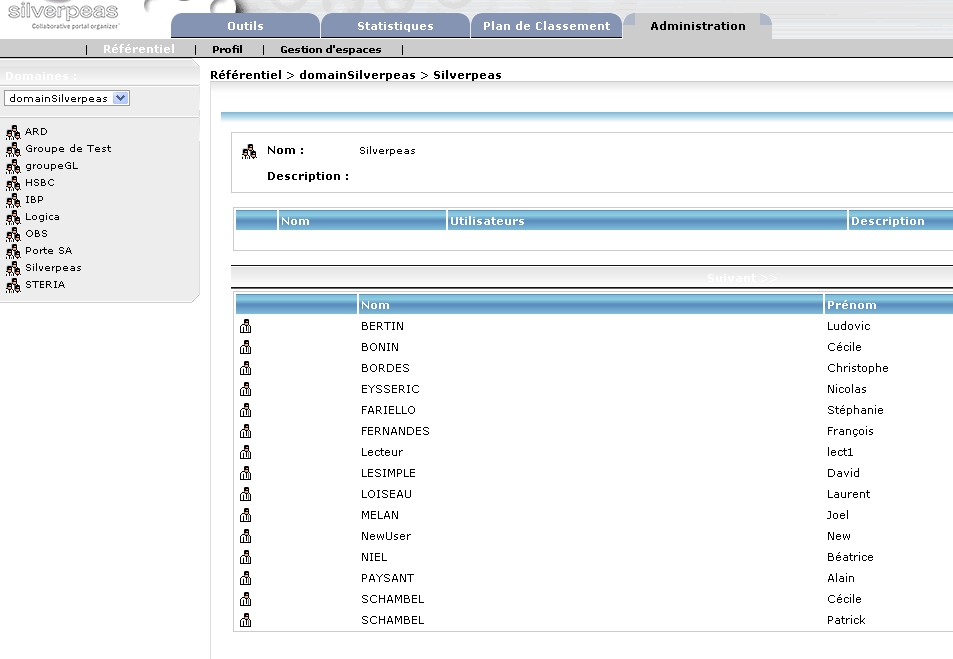Click first name Patrick
The image size is (953, 659).
pos(846,620)
